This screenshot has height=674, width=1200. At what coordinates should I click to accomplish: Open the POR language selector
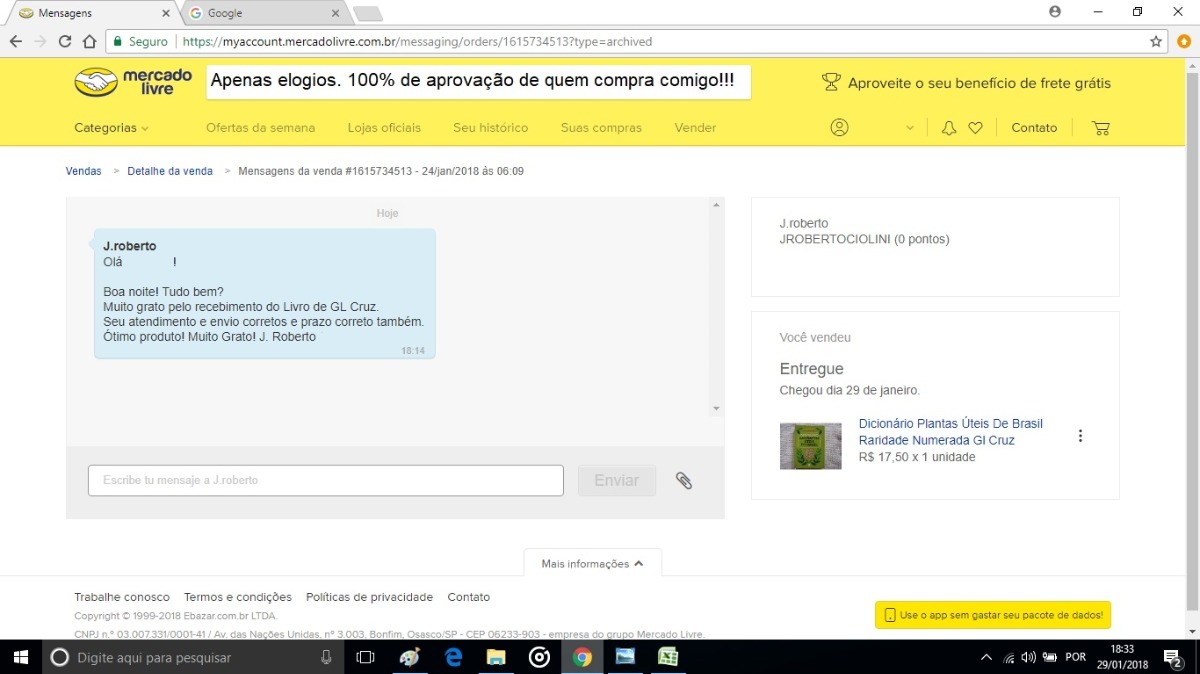click(1076, 657)
